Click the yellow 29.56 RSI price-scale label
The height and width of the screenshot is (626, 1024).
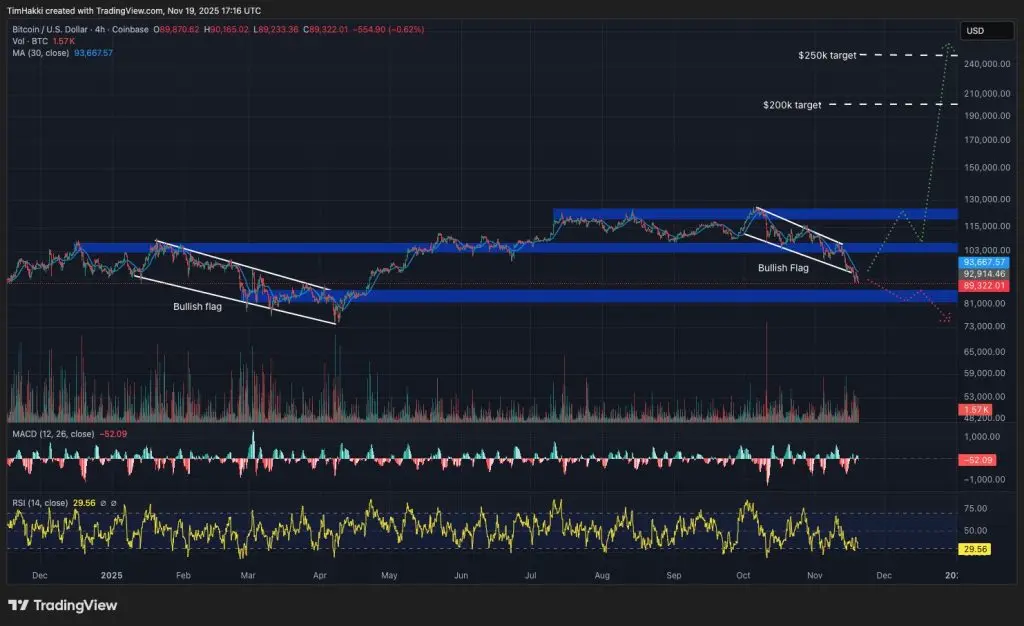coord(975,549)
